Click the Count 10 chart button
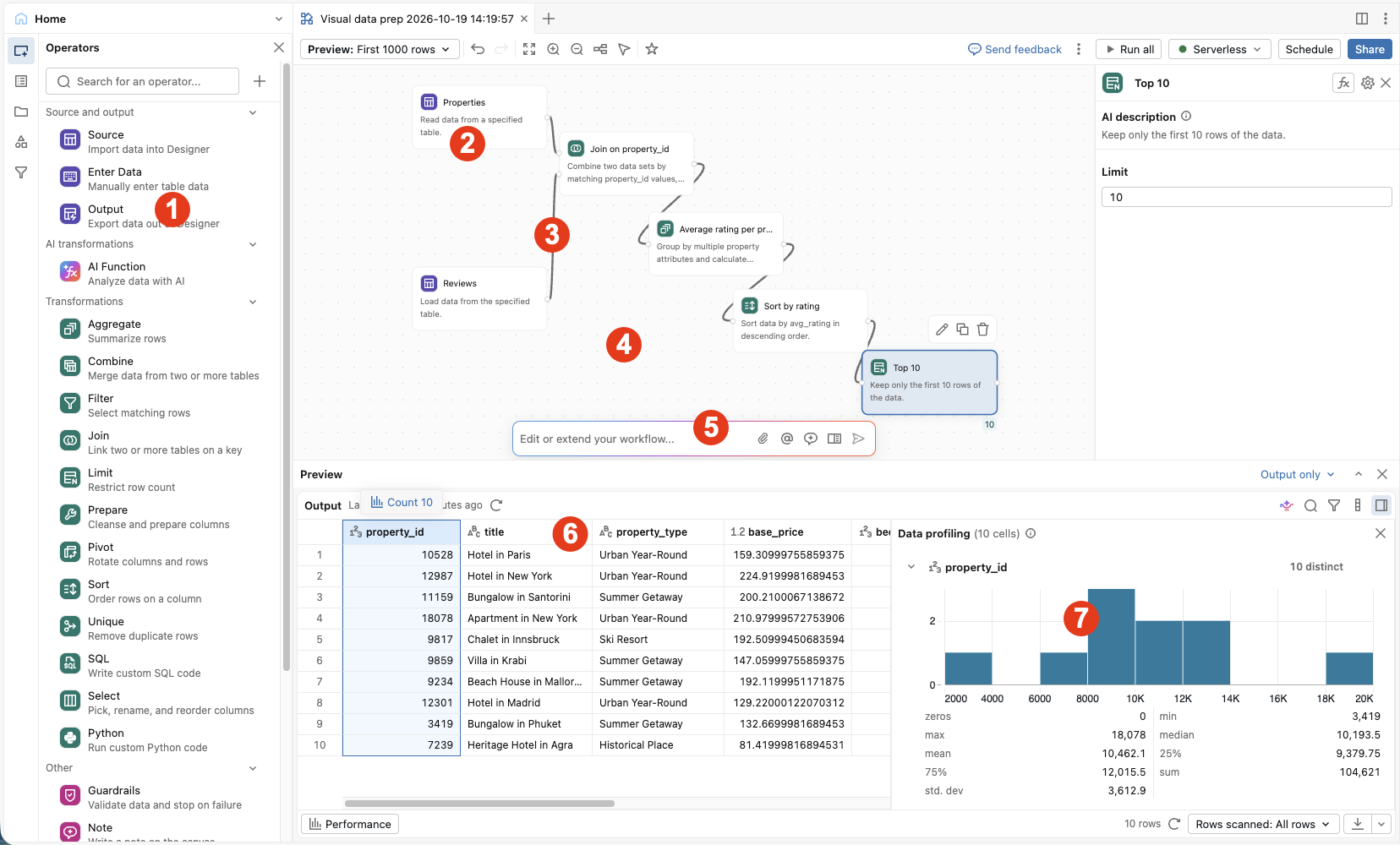Image resolution: width=1400 pixels, height=845 pixels. point(402,502)
